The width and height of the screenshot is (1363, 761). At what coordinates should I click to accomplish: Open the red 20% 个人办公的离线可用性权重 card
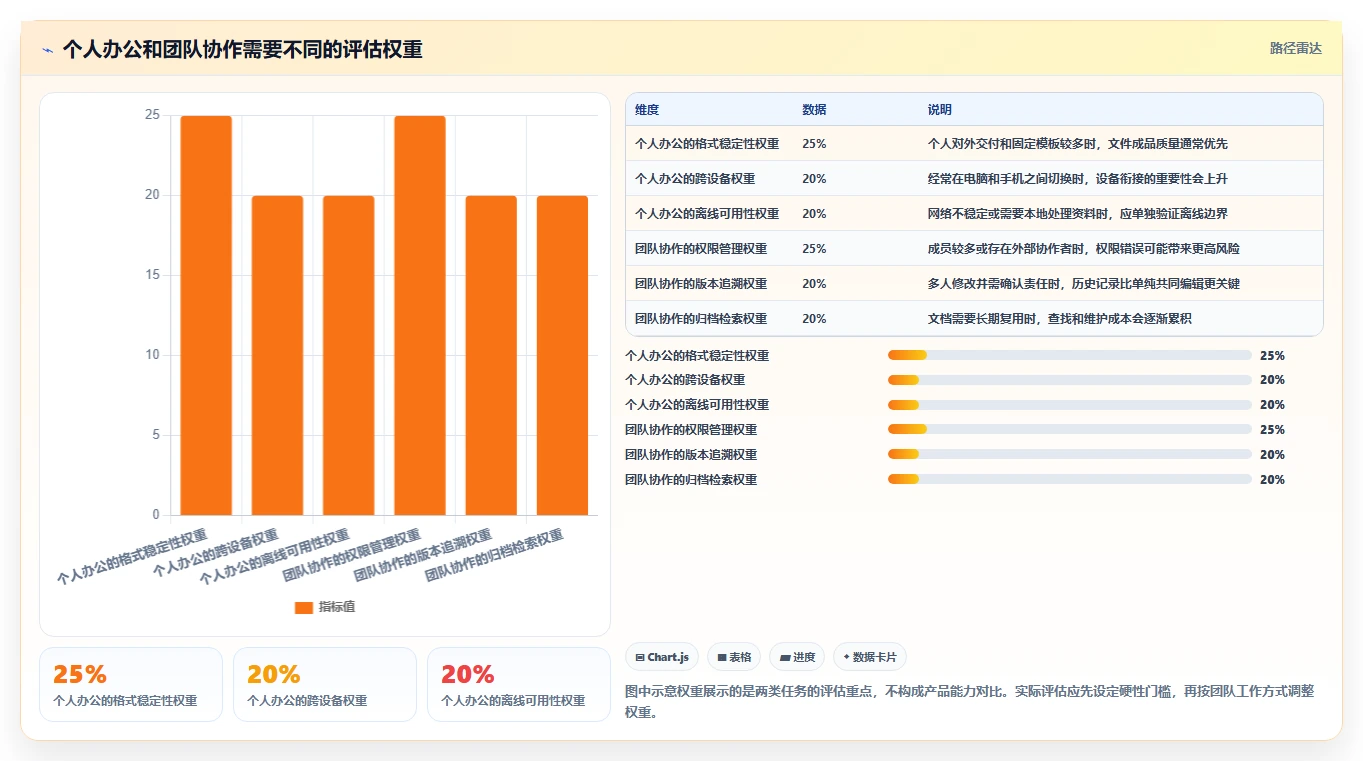[x=519, y=684]
